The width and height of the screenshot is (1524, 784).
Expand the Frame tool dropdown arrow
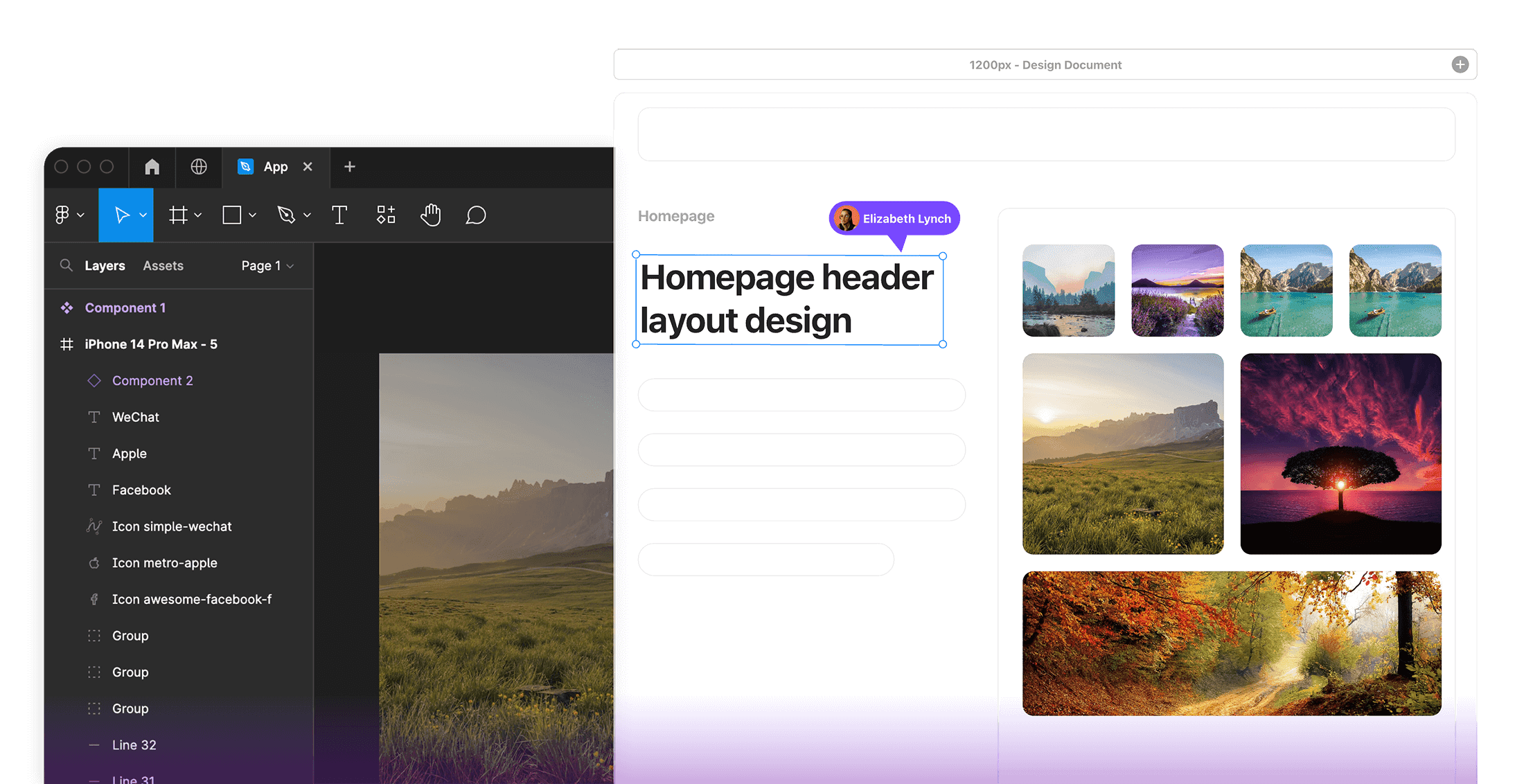point(198,215)
